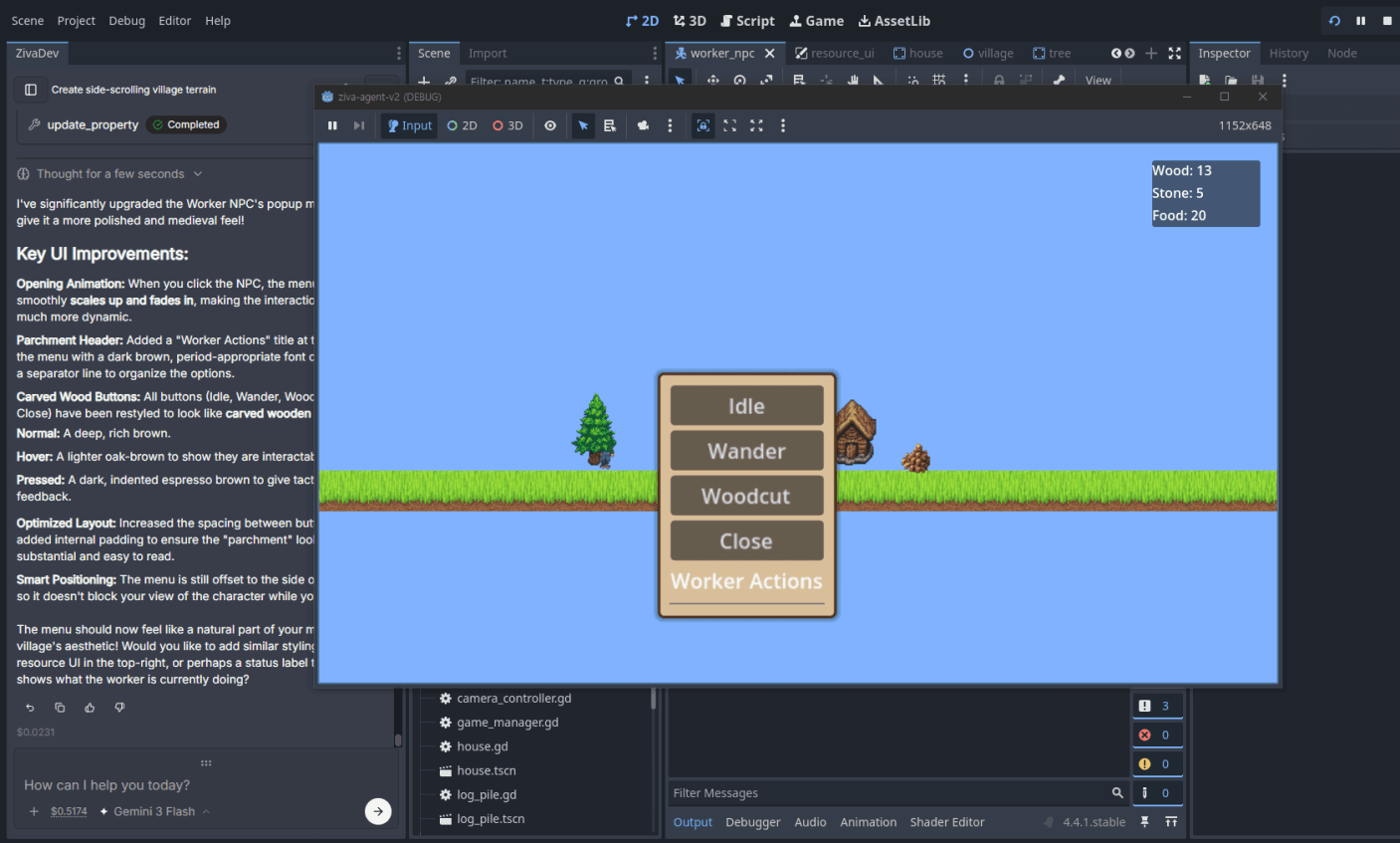The width and height of the screenshot is (1400, 843).
Task: Switch to the resource_ui scene tab
Action: pyautogui.click(x=841, y=53)
